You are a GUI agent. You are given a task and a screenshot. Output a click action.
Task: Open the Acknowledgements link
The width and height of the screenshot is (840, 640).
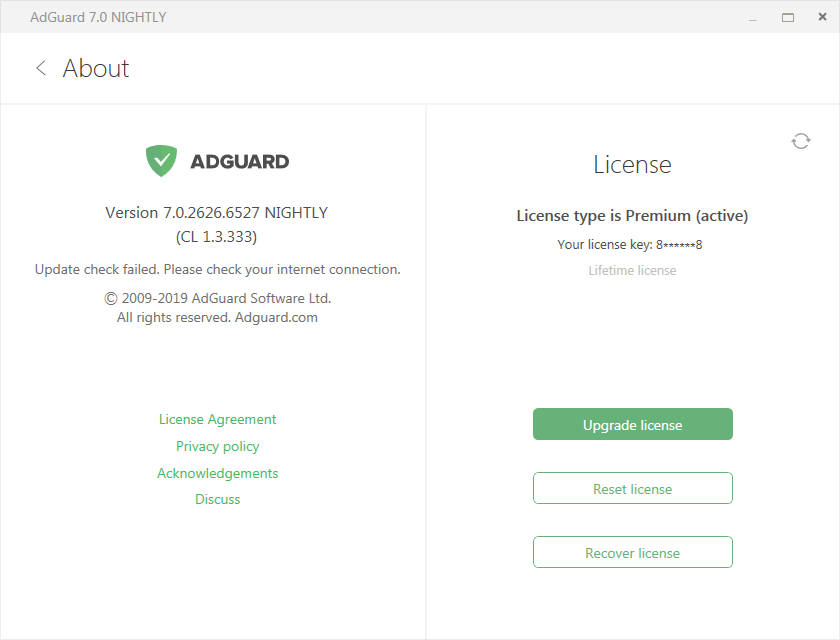tap(217, 474)
